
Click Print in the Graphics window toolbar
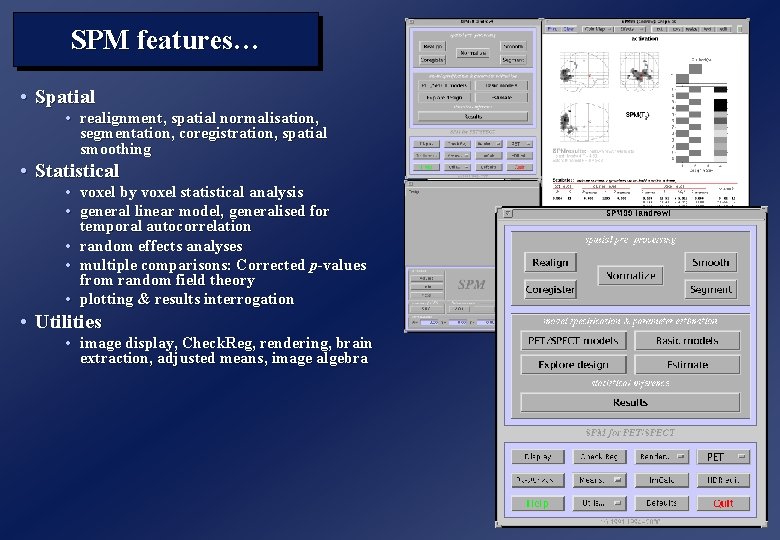coord(552,29)
